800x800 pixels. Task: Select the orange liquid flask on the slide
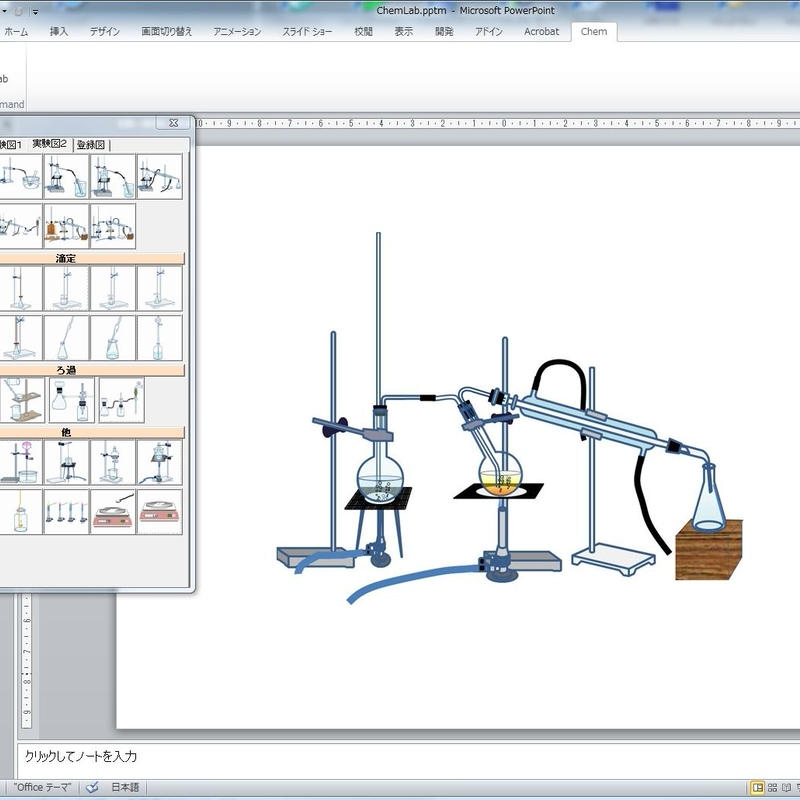(501, 476)
